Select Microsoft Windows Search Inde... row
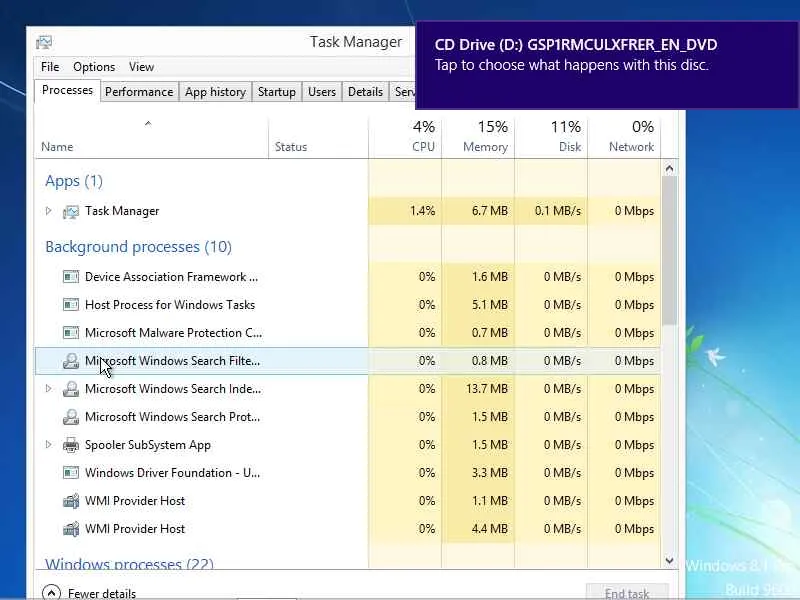The width and height of the screenshot is (800, 600). click(347, 389)
